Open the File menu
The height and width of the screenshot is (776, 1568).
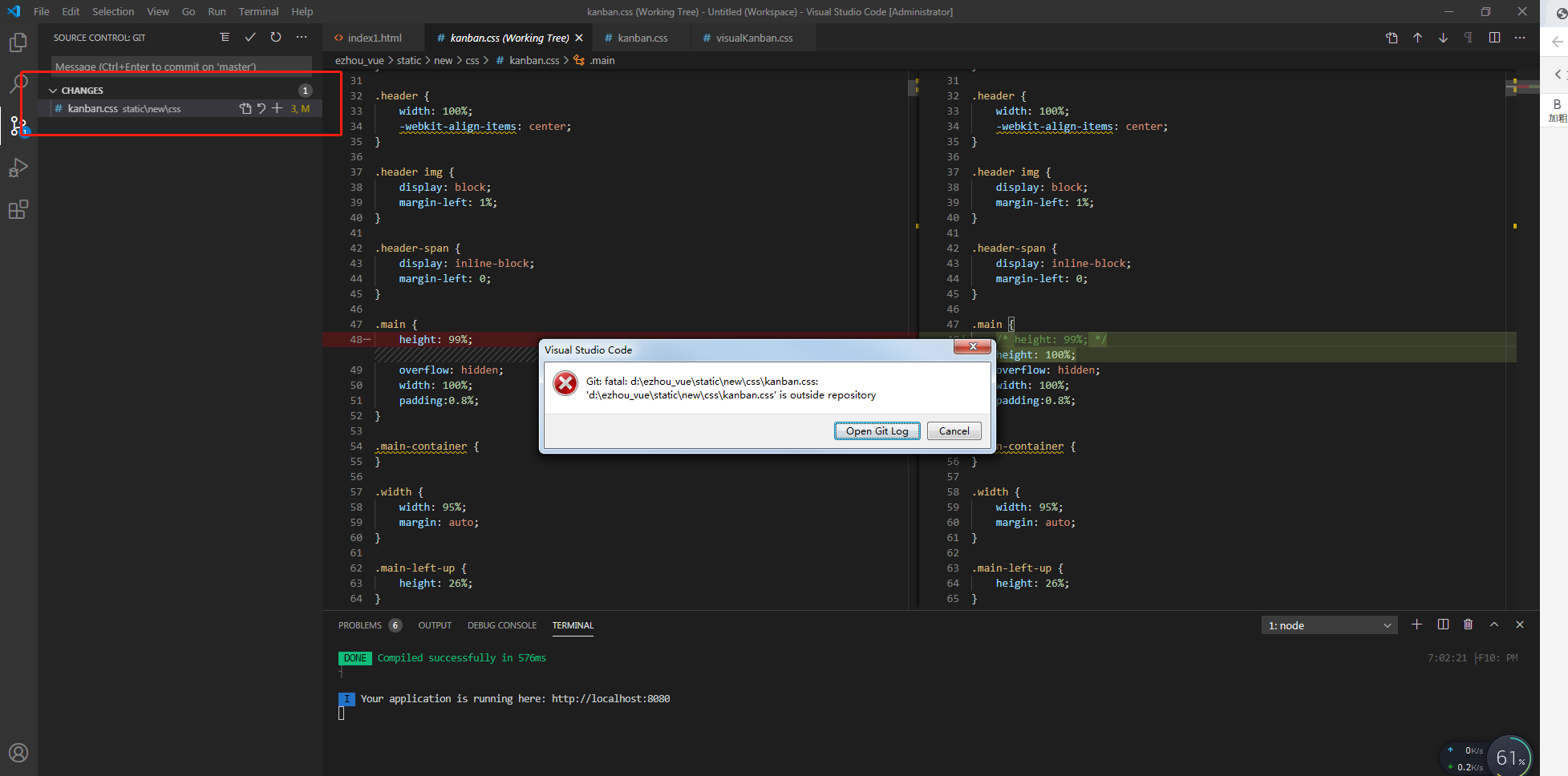42,11
